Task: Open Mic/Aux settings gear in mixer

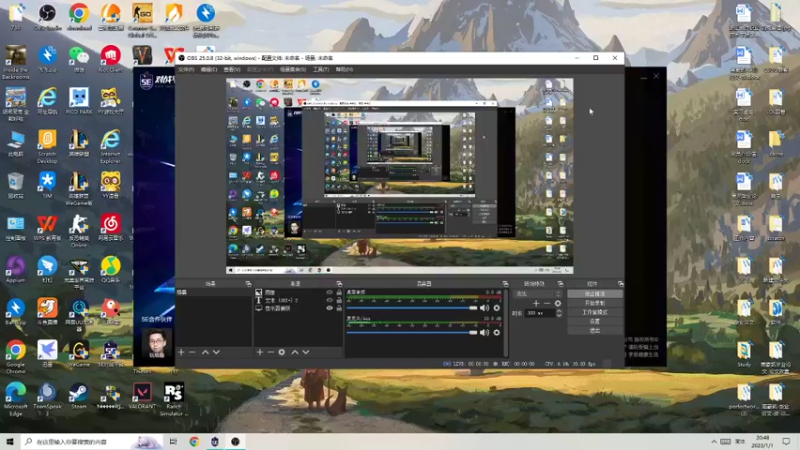Action: 496,333
